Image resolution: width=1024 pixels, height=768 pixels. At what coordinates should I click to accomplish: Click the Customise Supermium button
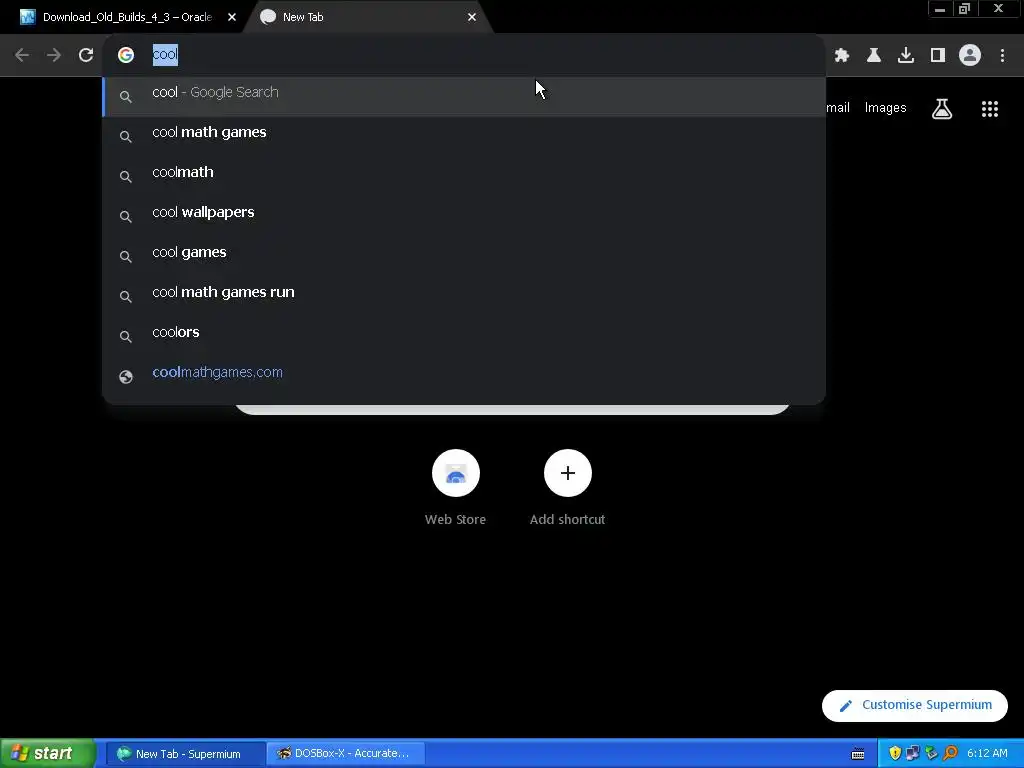click(x=914, y=705)
